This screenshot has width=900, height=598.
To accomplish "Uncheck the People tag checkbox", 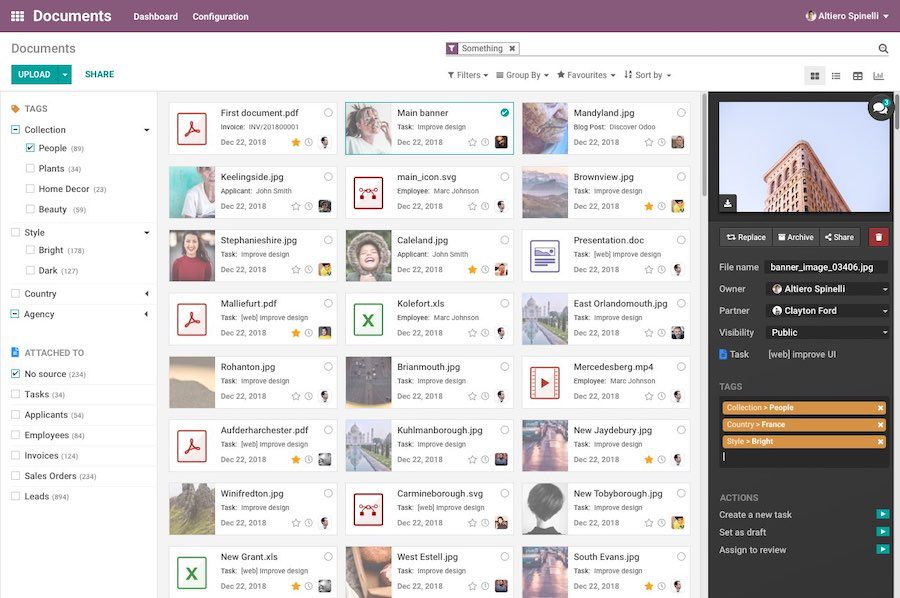I will pyautogui.click(x=30, y=149).
